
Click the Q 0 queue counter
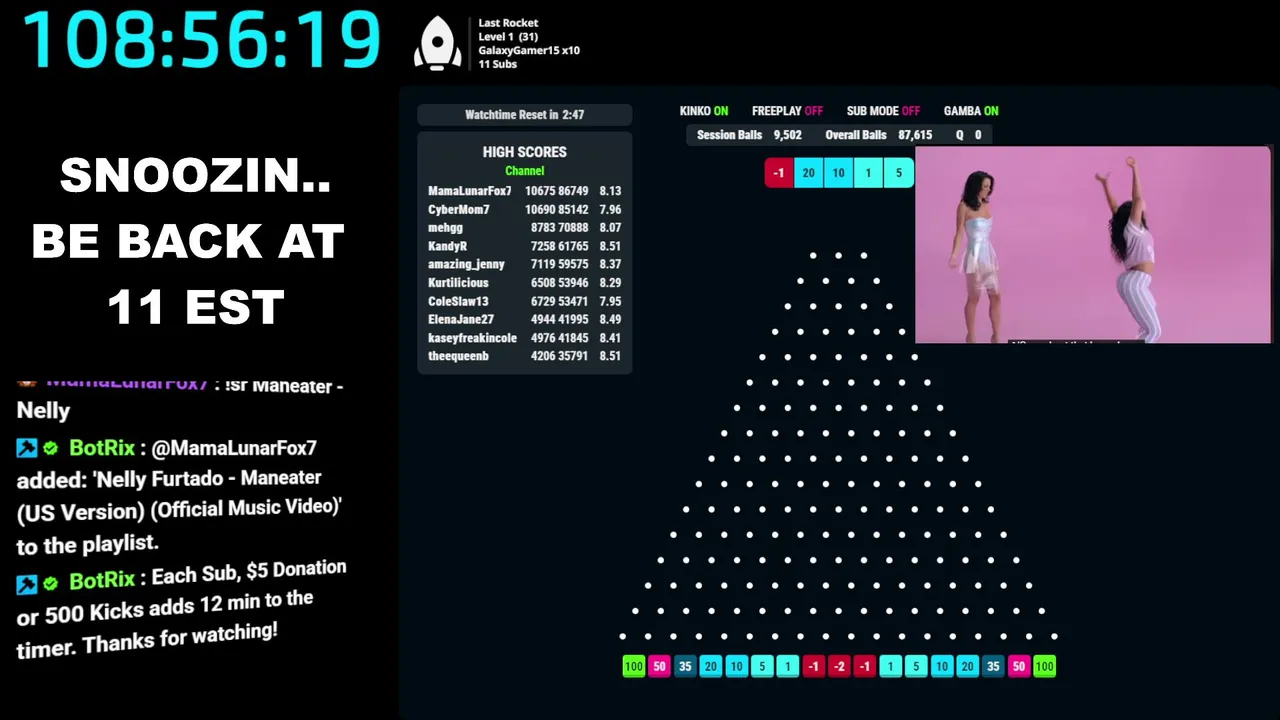968,135
